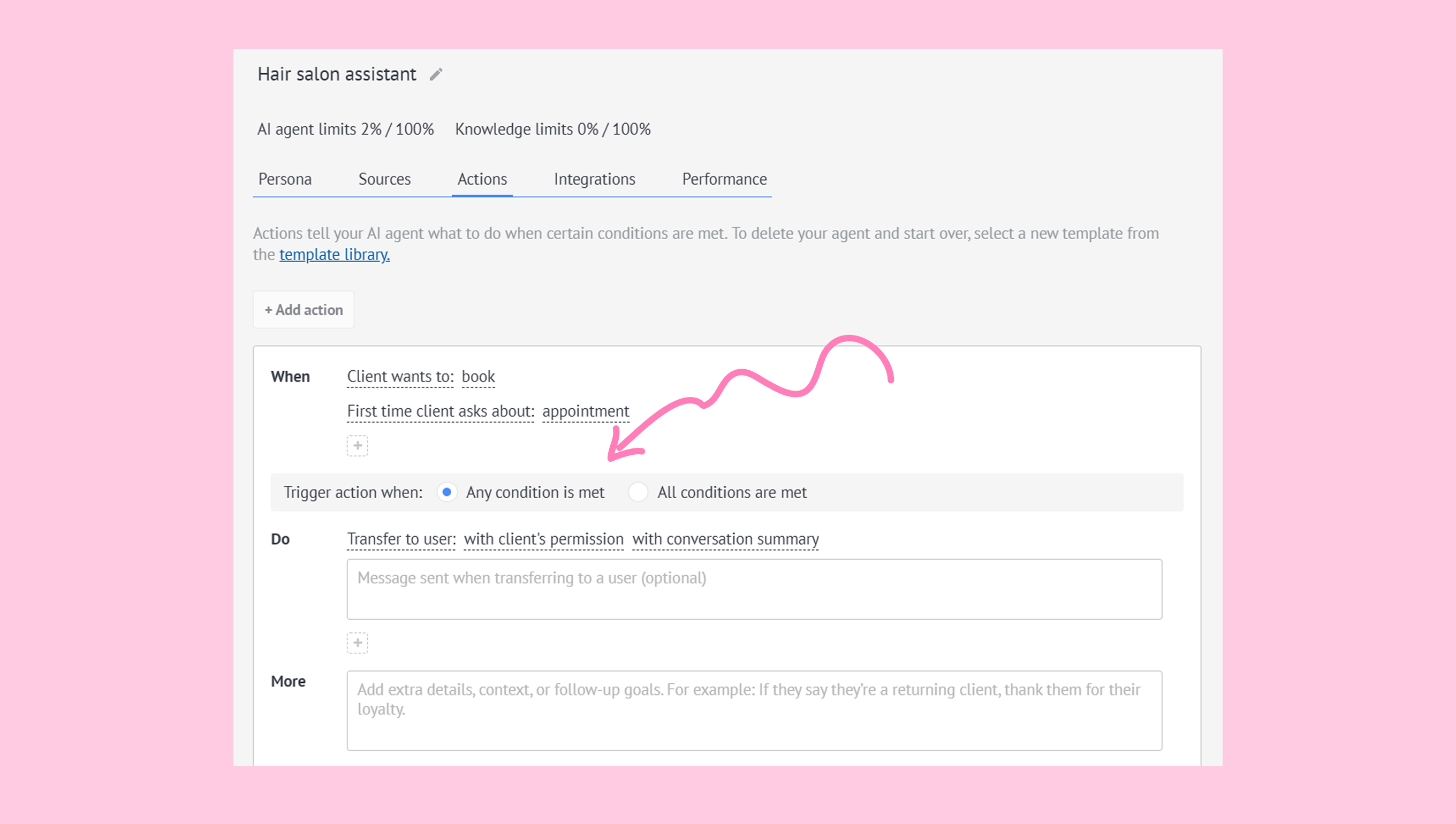Open the 'Transfer to user:' action selector
This screenshot has width=1456, height=824.
pos(401,539)
